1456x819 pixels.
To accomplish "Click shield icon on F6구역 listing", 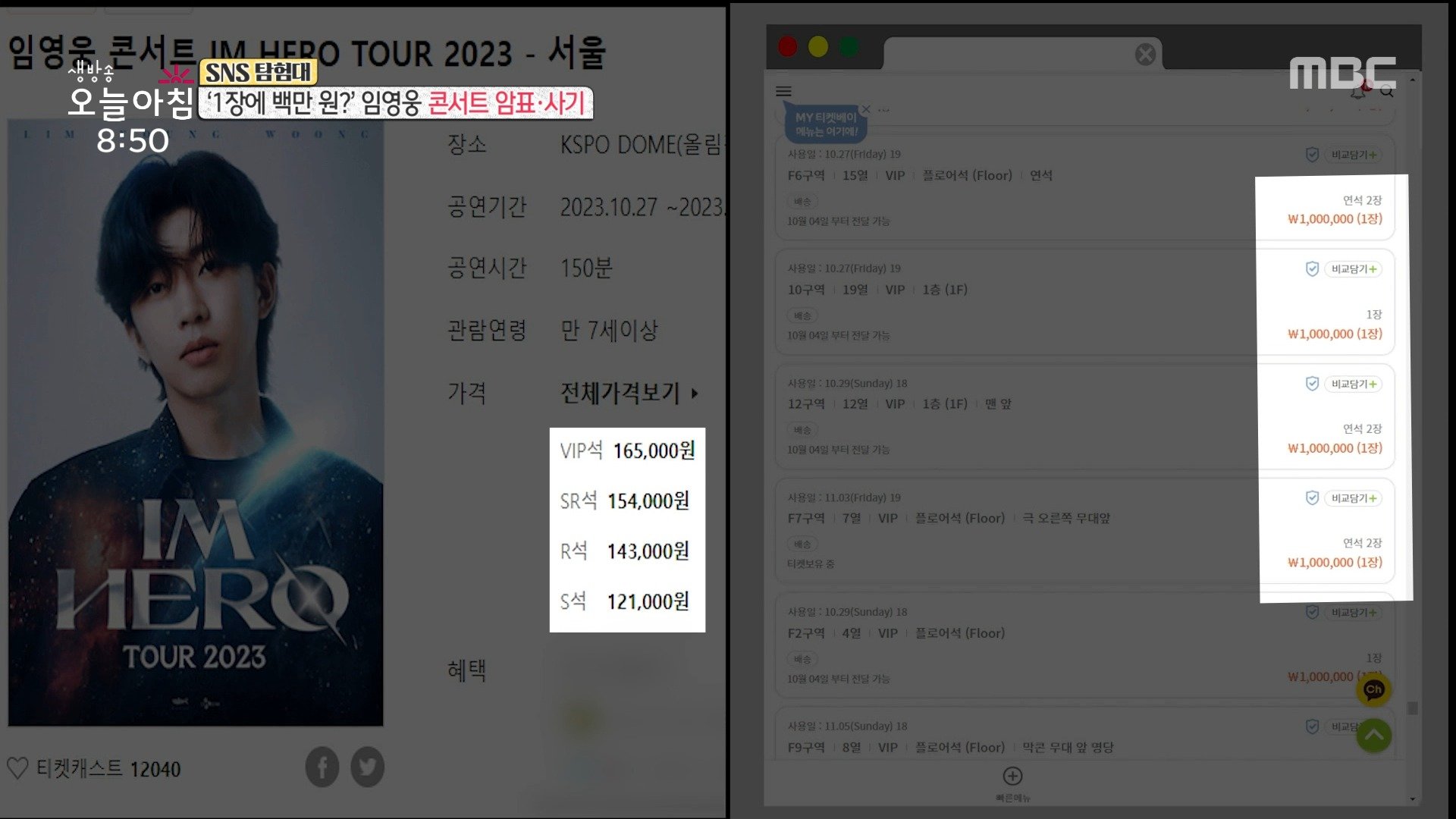I will [1312, 155].
